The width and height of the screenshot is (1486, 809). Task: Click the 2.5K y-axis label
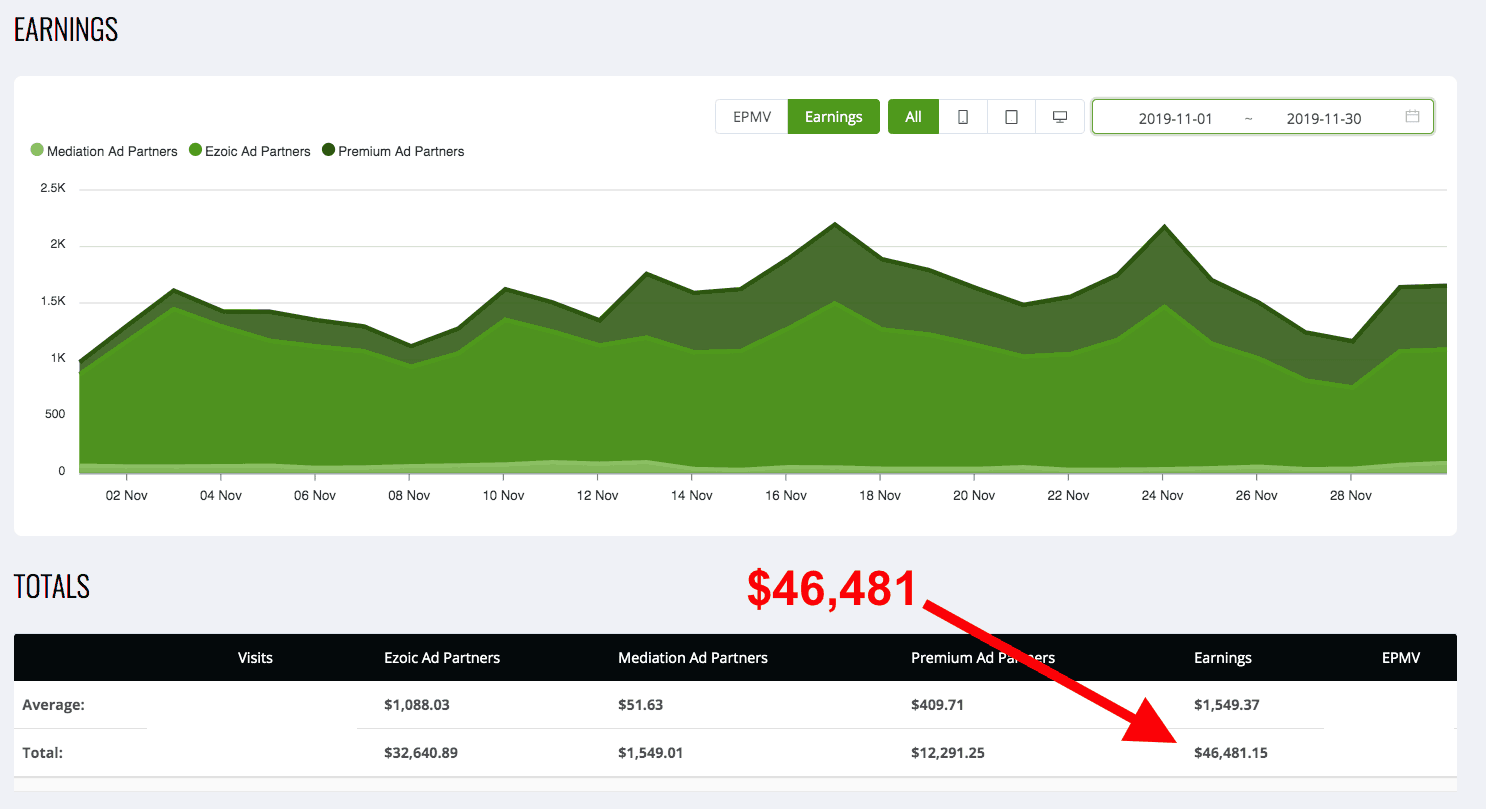click(53, 188)
